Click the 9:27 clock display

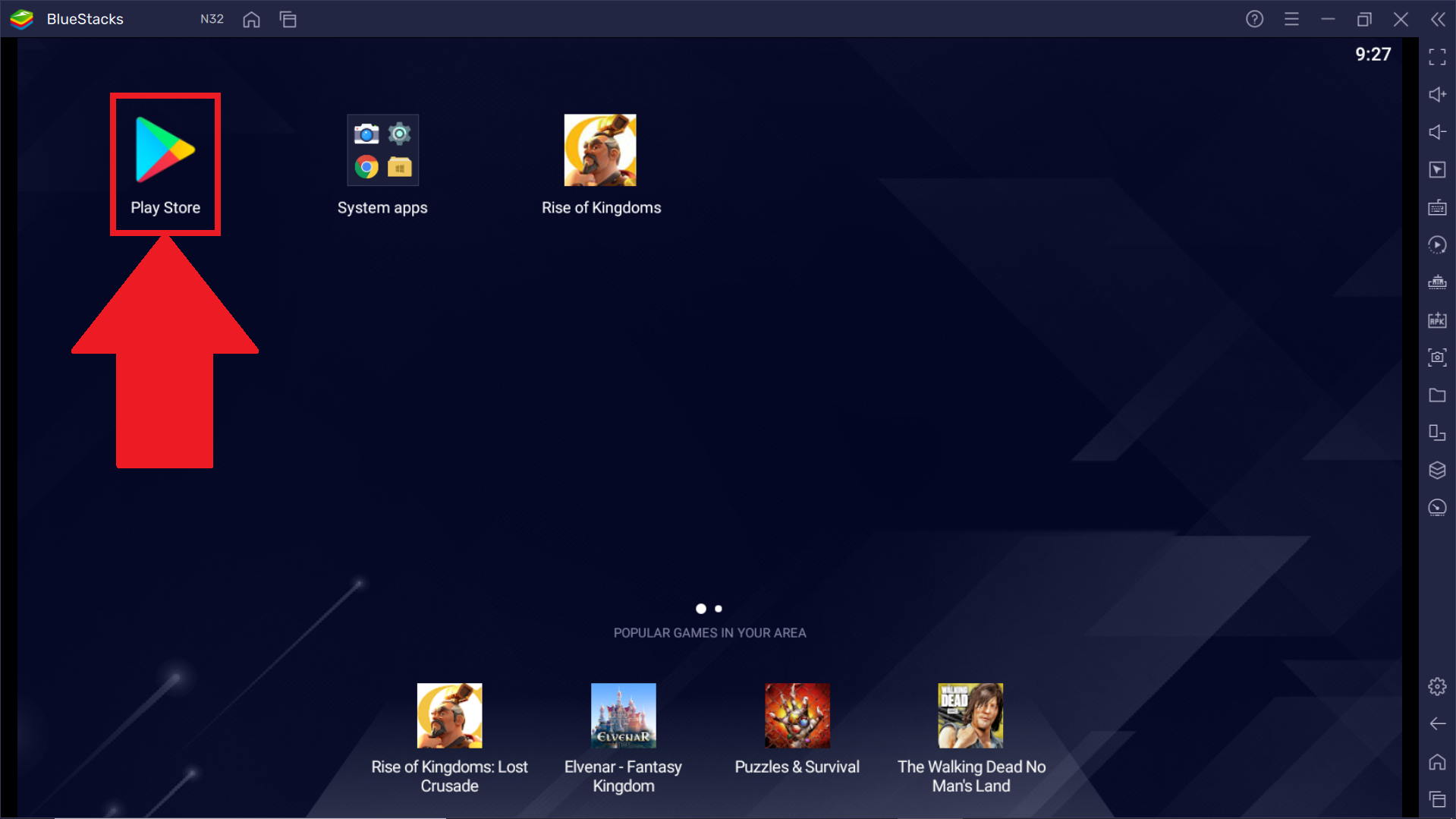1373,54
